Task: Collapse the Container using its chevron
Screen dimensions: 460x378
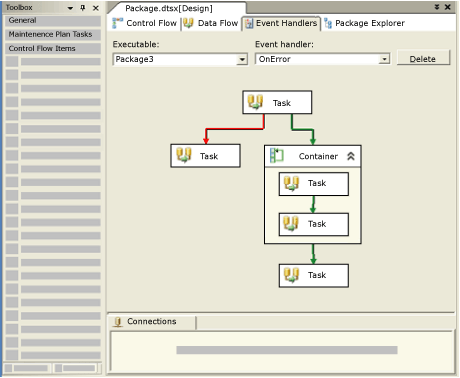Action: [351, 156]
